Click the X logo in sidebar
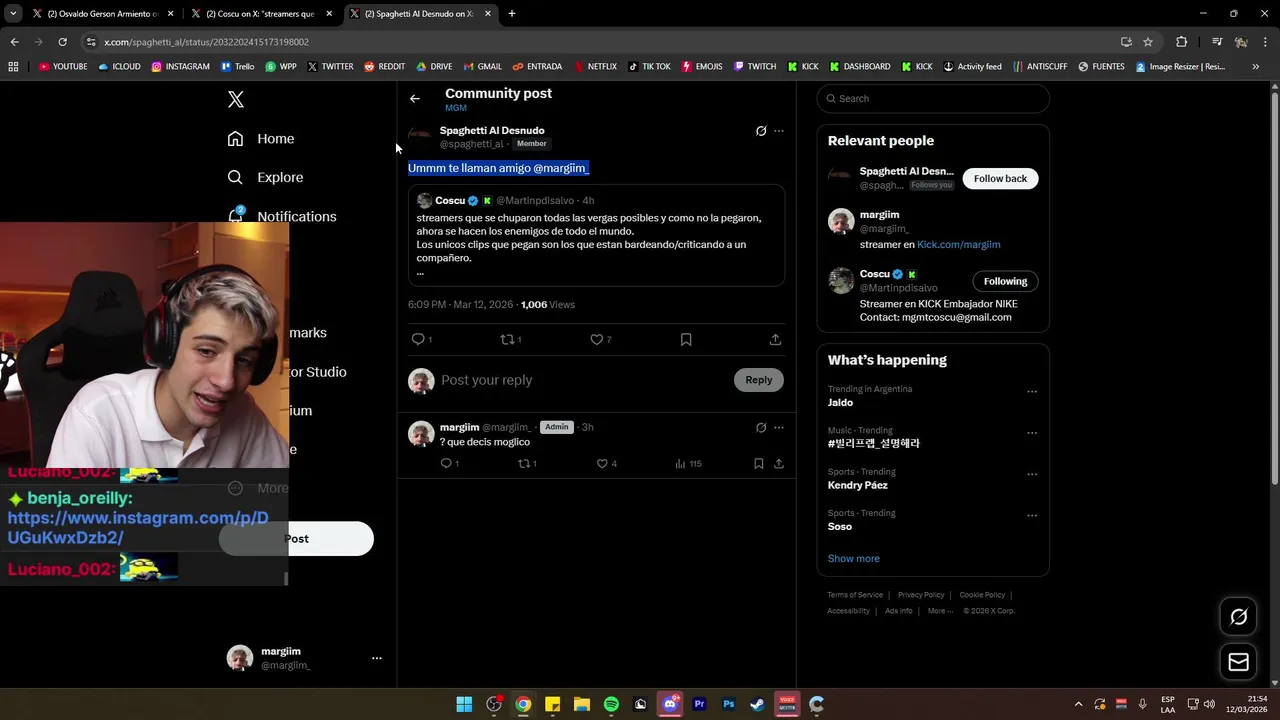Viewport: 1280px width, 720px height. (236, 99)
